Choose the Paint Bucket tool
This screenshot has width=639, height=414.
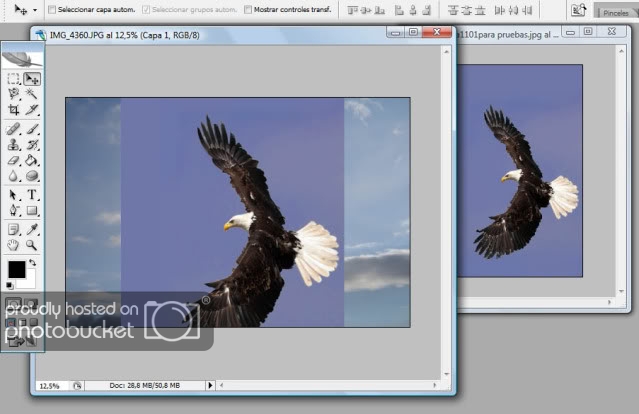coord(32,160)
